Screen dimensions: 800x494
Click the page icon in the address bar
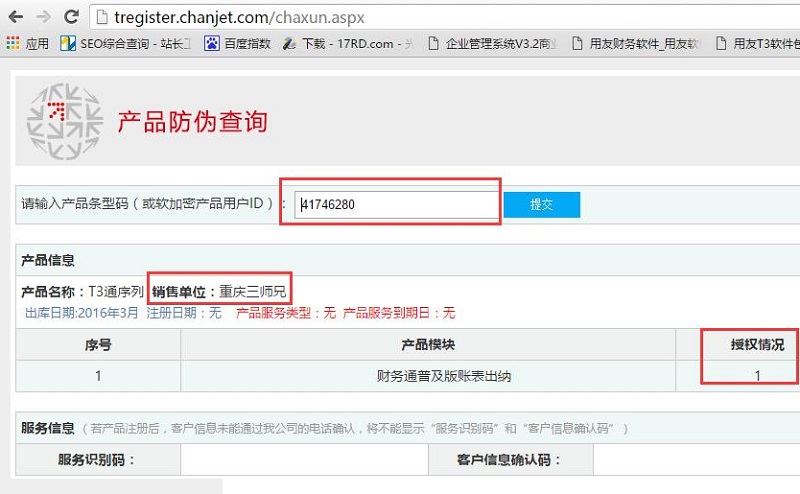[x=102, y=17]
